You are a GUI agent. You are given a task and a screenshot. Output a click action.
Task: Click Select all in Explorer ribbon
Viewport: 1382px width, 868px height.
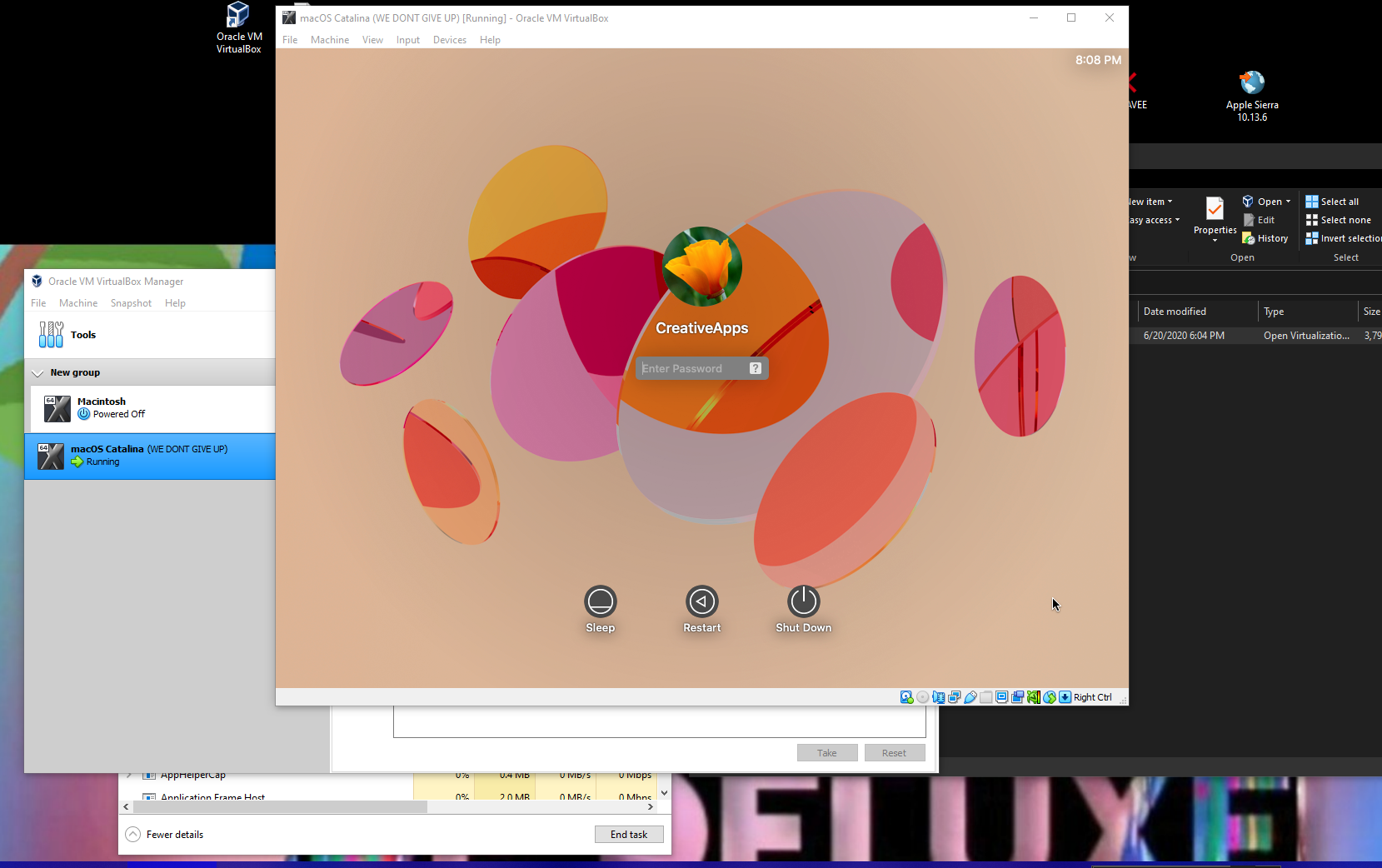[x=1332, y=202]
